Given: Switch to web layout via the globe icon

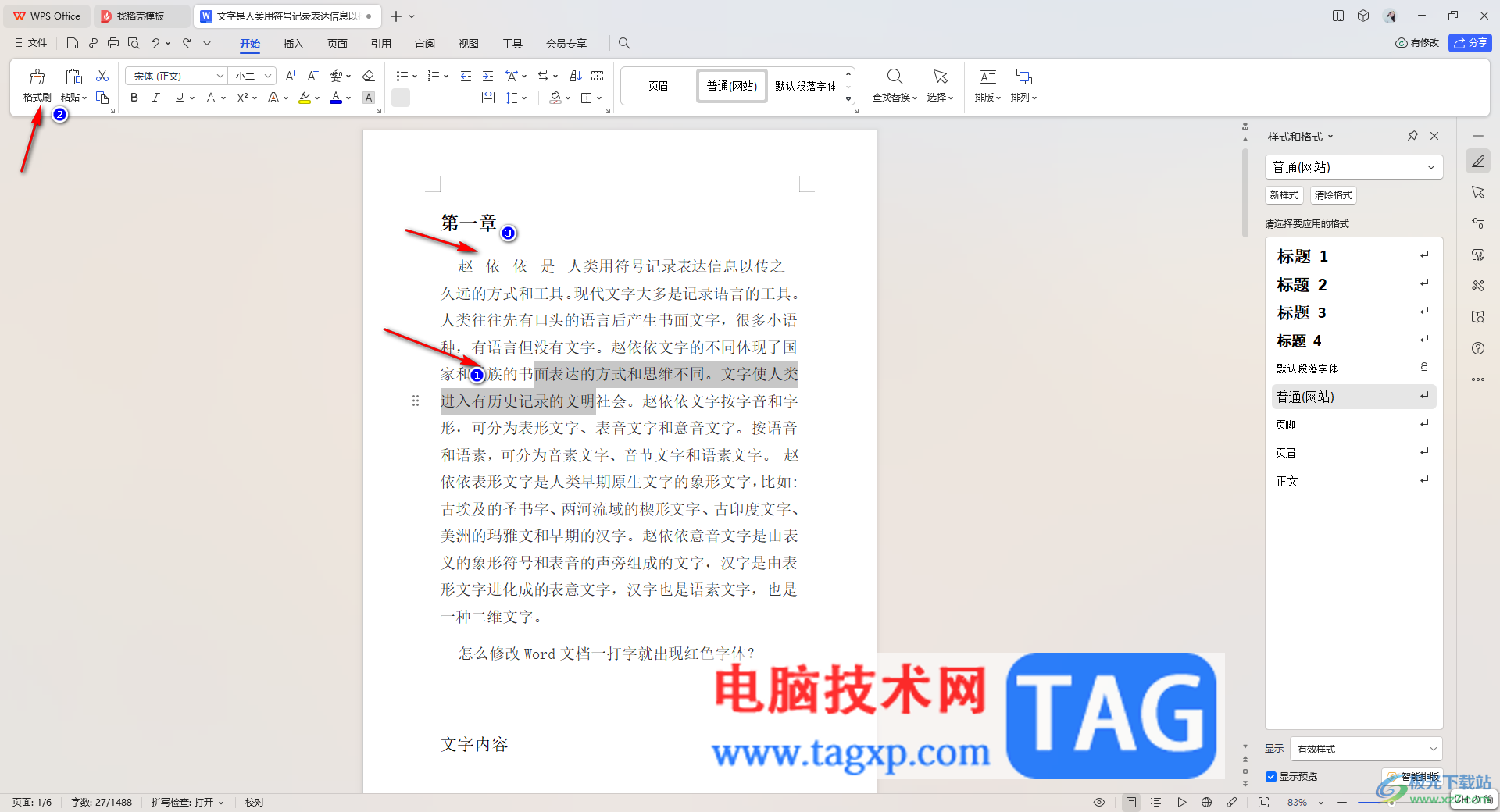Looking at the screenshot, I should [x=1207, y=802].
